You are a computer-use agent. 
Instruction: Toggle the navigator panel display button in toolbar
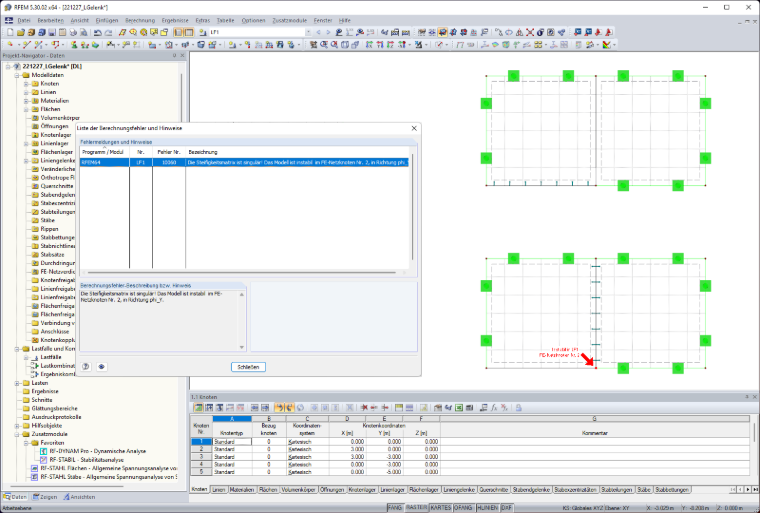[178, 32]
